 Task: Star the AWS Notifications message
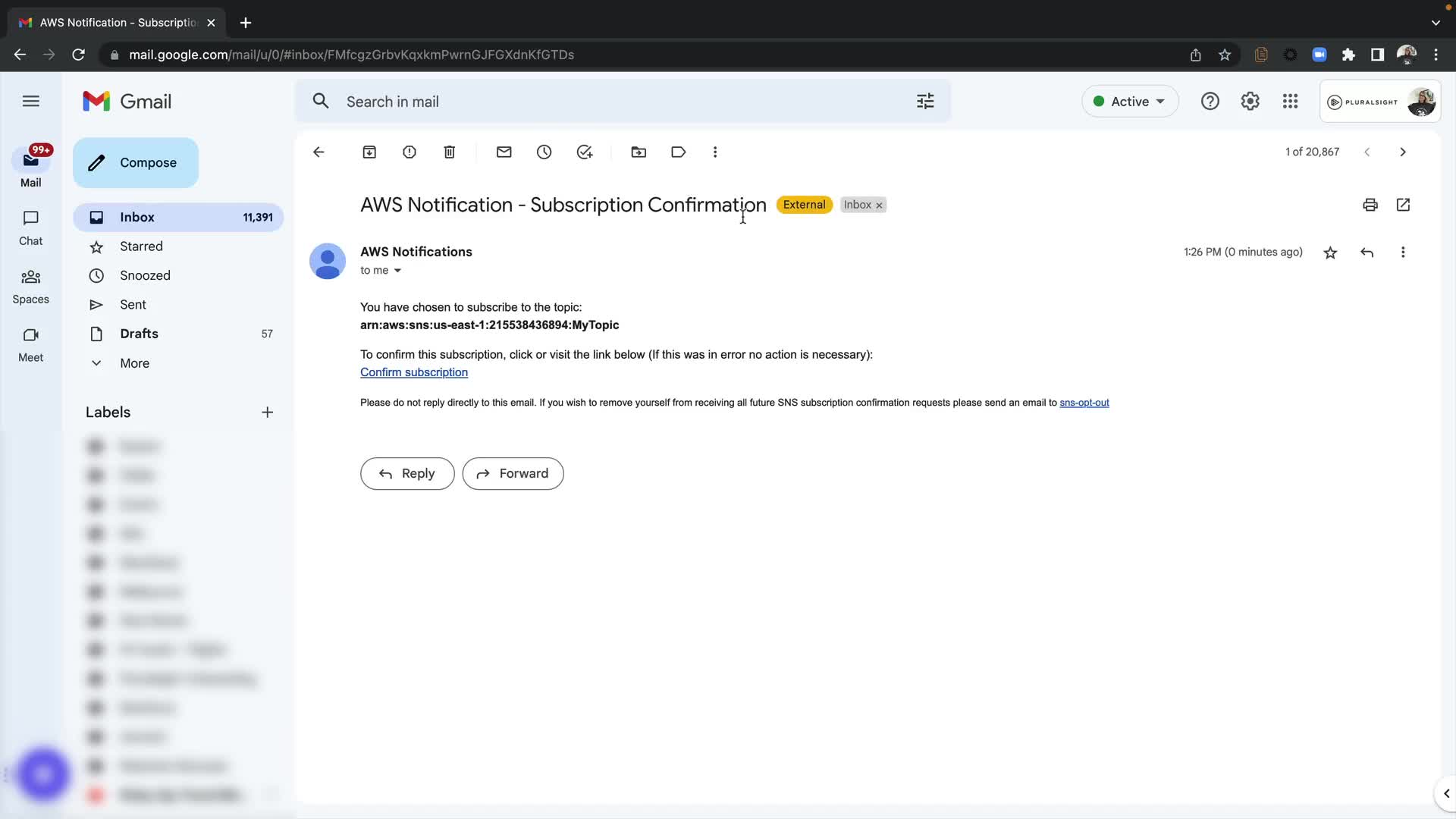click(x=1330, y=253)
